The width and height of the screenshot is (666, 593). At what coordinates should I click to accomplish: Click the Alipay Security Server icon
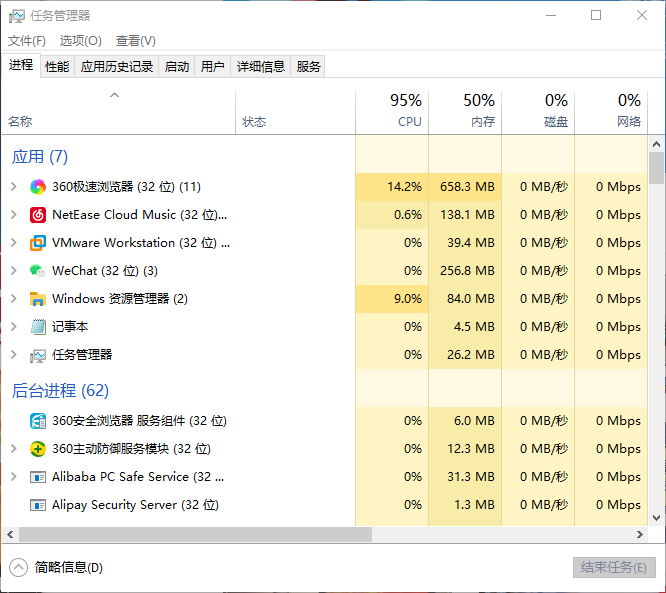[x=38, y=505]
